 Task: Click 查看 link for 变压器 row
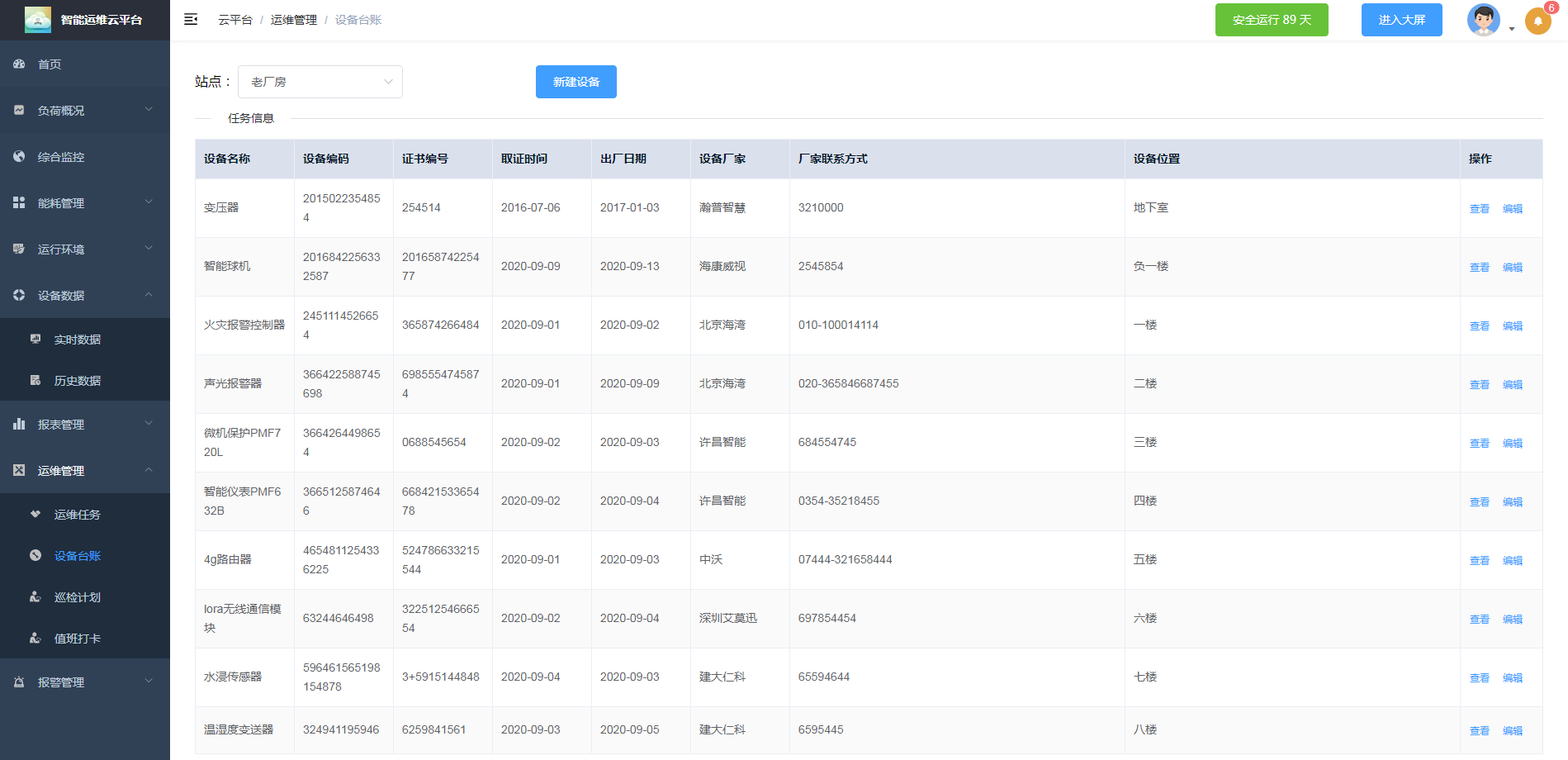[x=1479, y=209]
